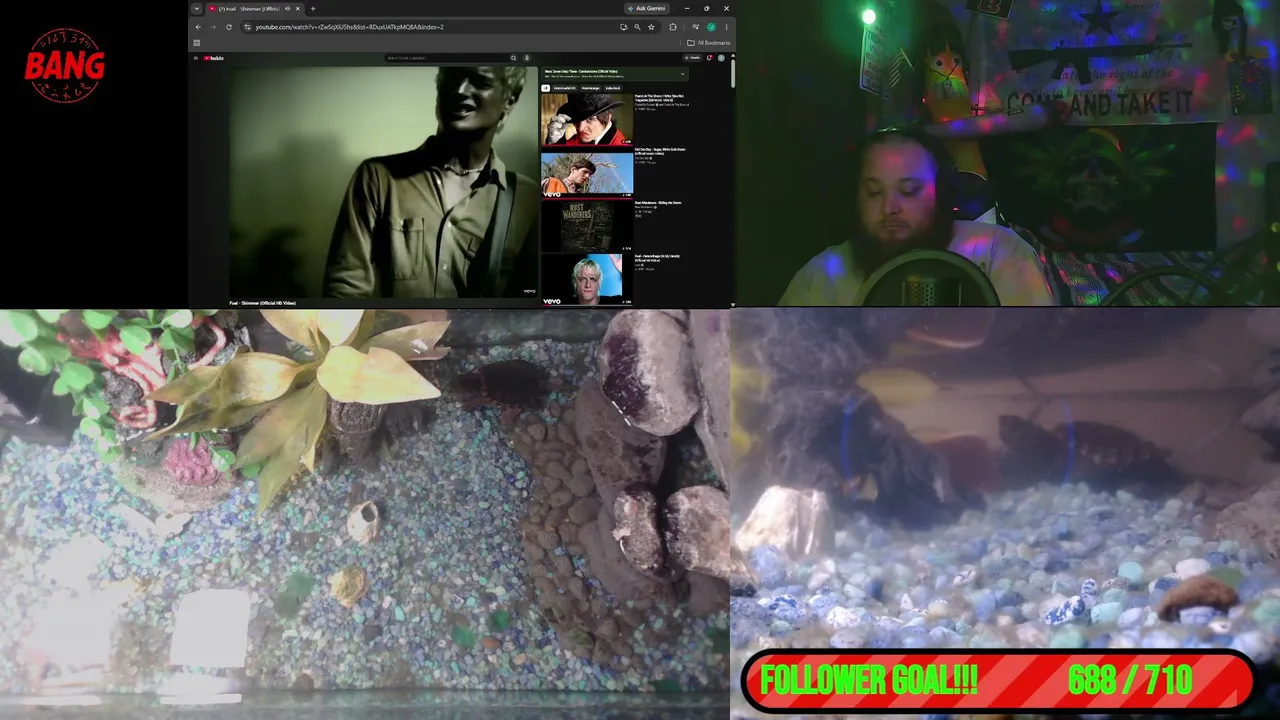Mute the tab via its speaker icon
Viewport: 1280px width, 720px height.
(287, 9)
